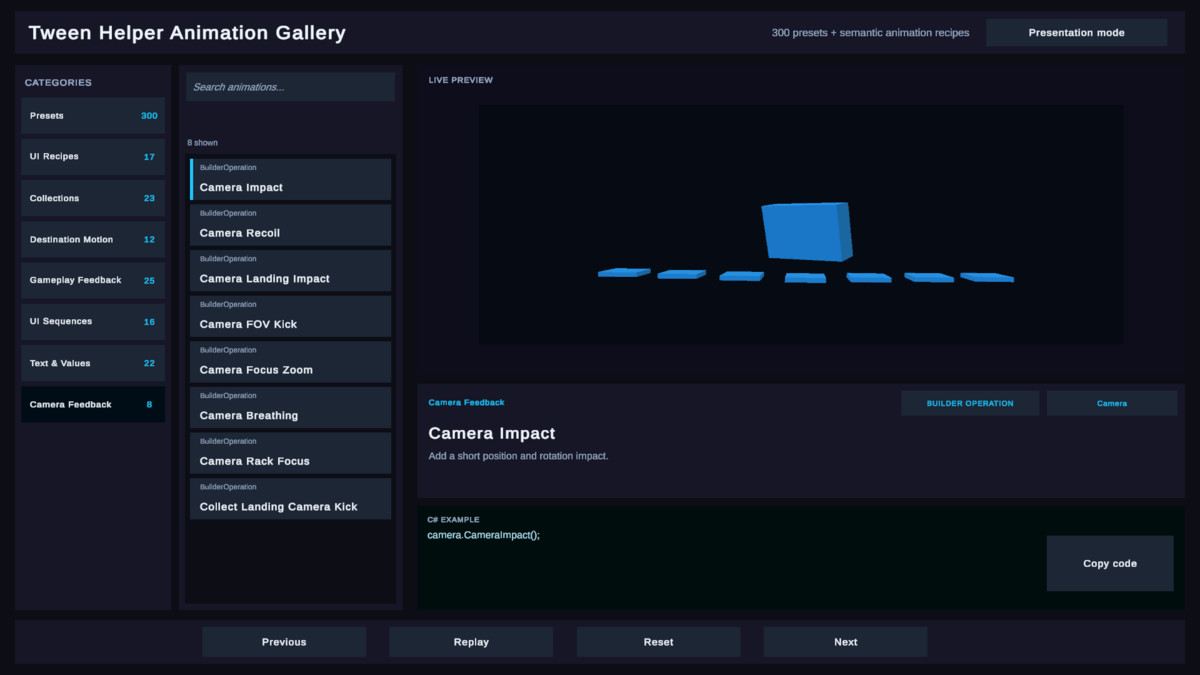
Task: Open the Presets category
Action: 93,116
